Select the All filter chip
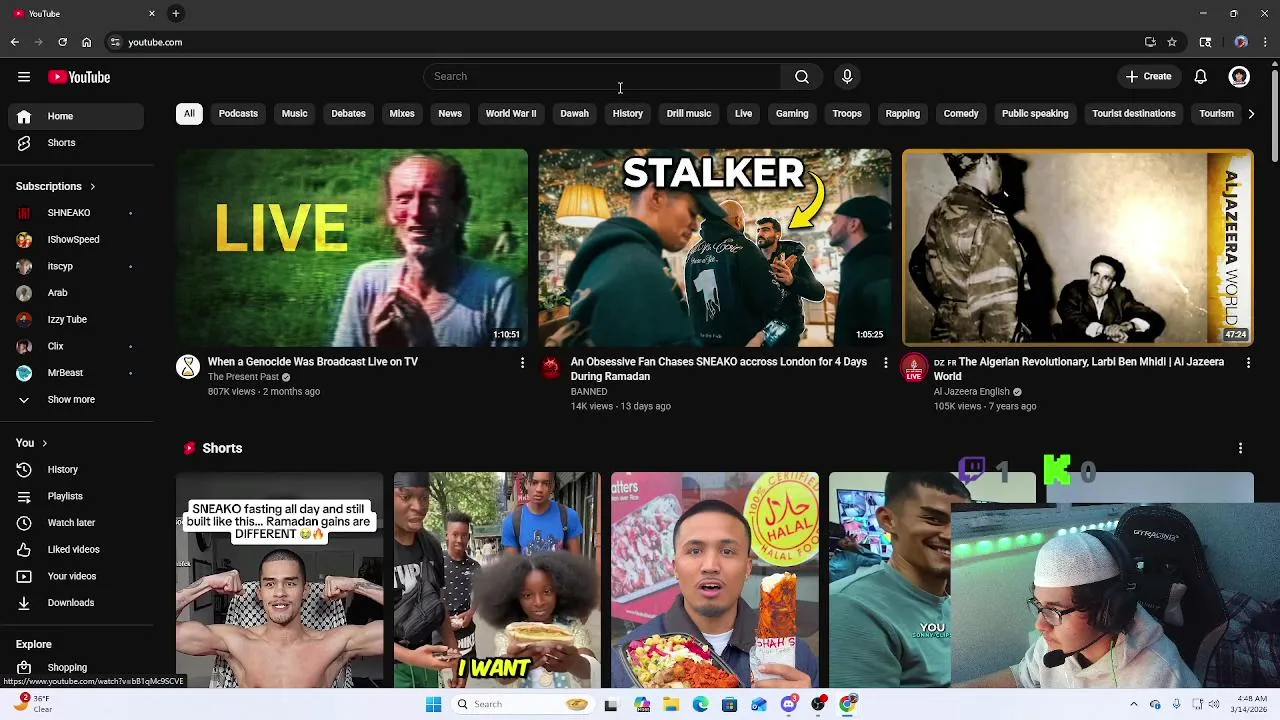This screenshot has width=1280, height=720. 189,113
